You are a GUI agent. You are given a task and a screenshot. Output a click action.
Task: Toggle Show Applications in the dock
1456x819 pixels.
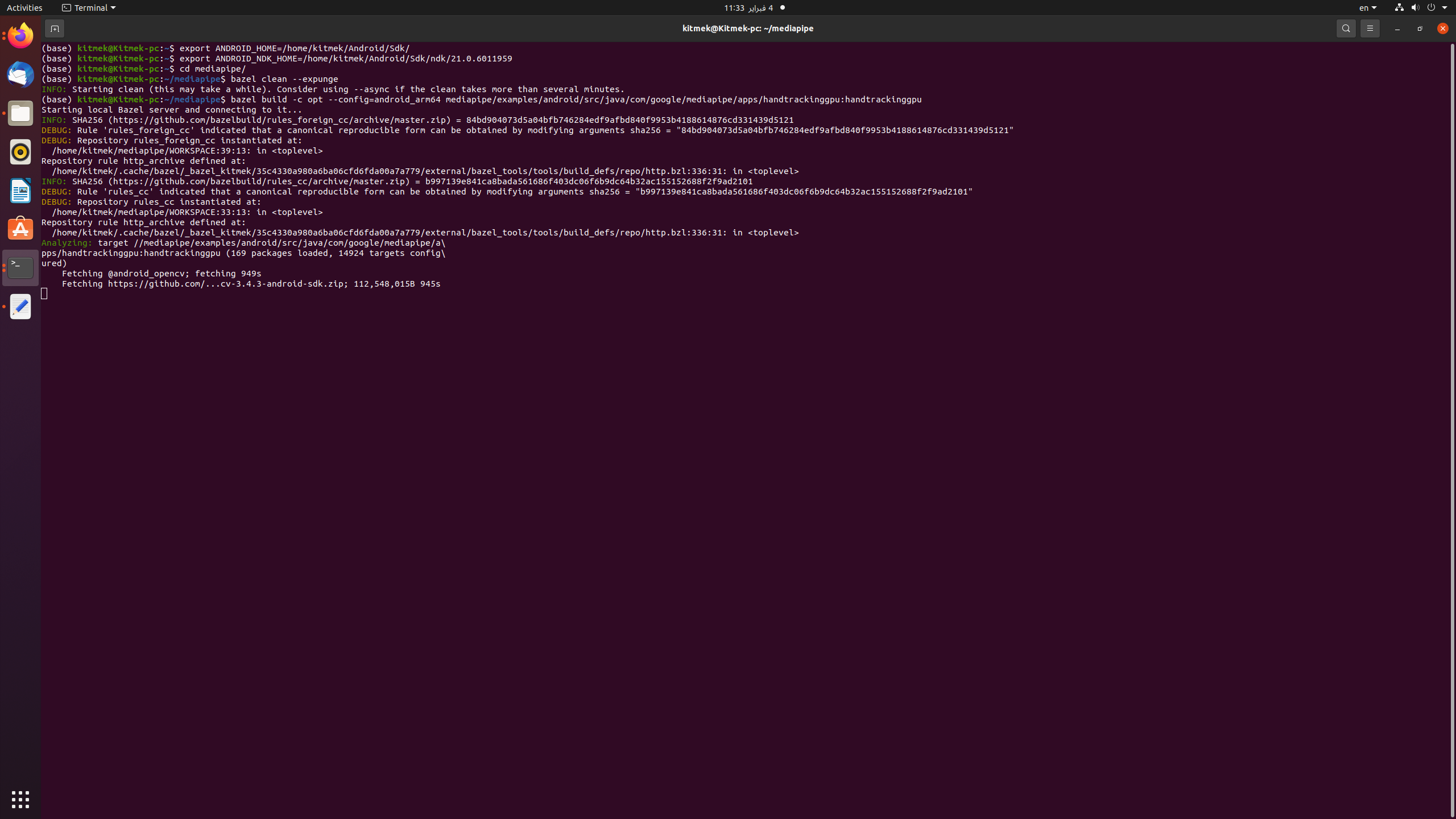pos(20,799)
